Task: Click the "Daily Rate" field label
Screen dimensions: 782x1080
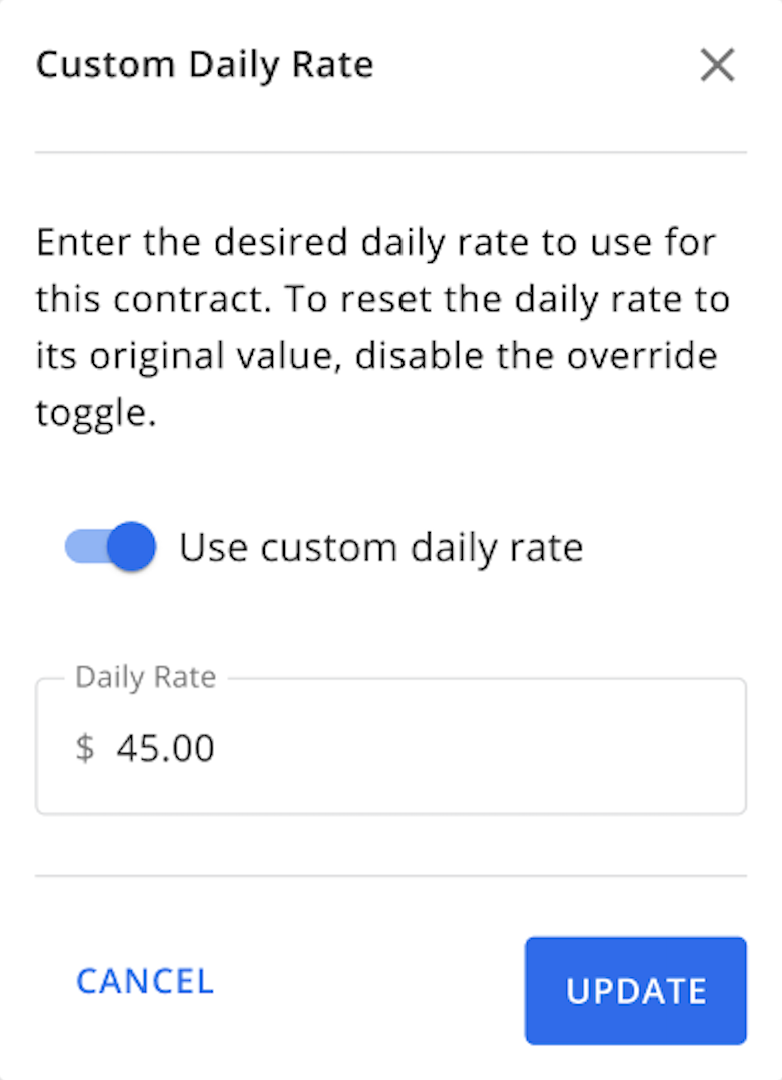Action: click(x=146, y=677)
